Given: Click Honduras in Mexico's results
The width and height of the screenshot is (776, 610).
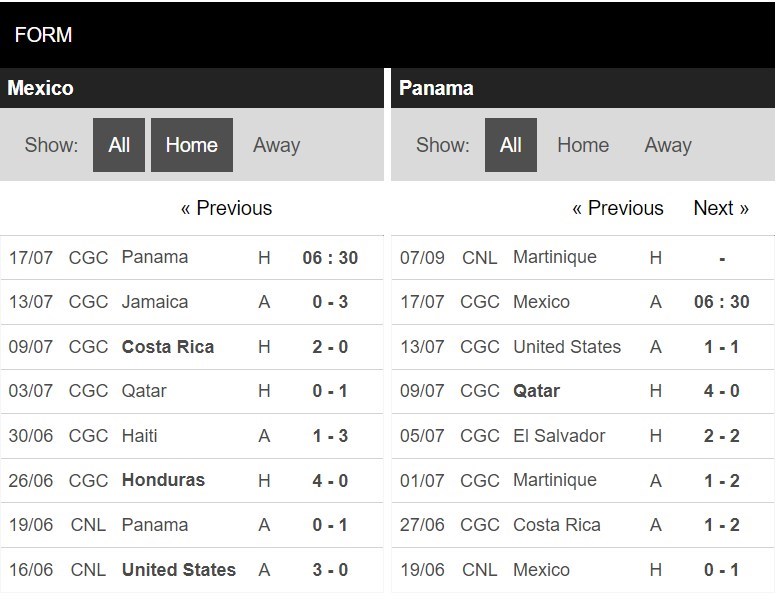Looking at the screenshot, I should (x=163, y=480).
